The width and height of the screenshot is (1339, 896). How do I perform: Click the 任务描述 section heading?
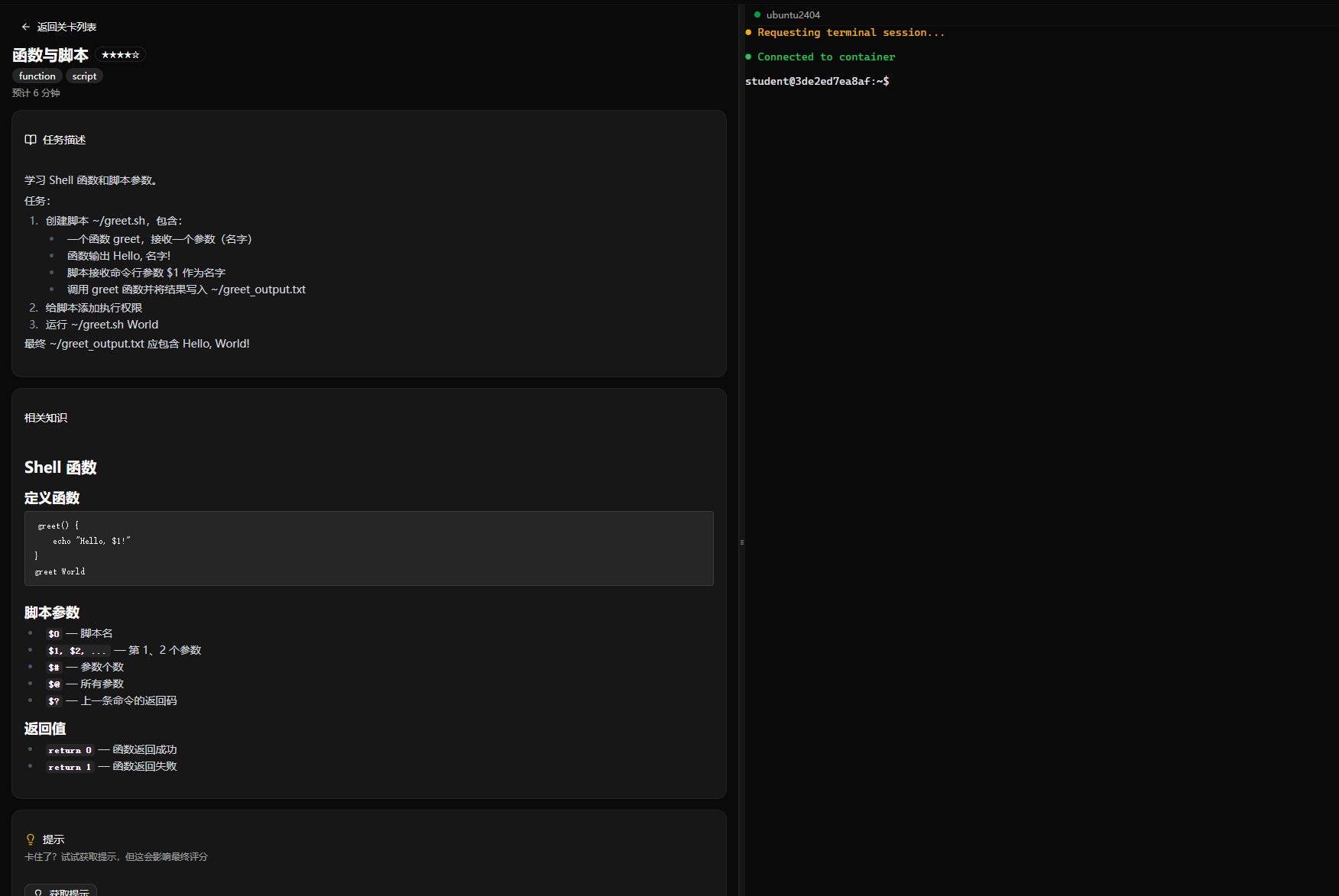tap(64, 140)
